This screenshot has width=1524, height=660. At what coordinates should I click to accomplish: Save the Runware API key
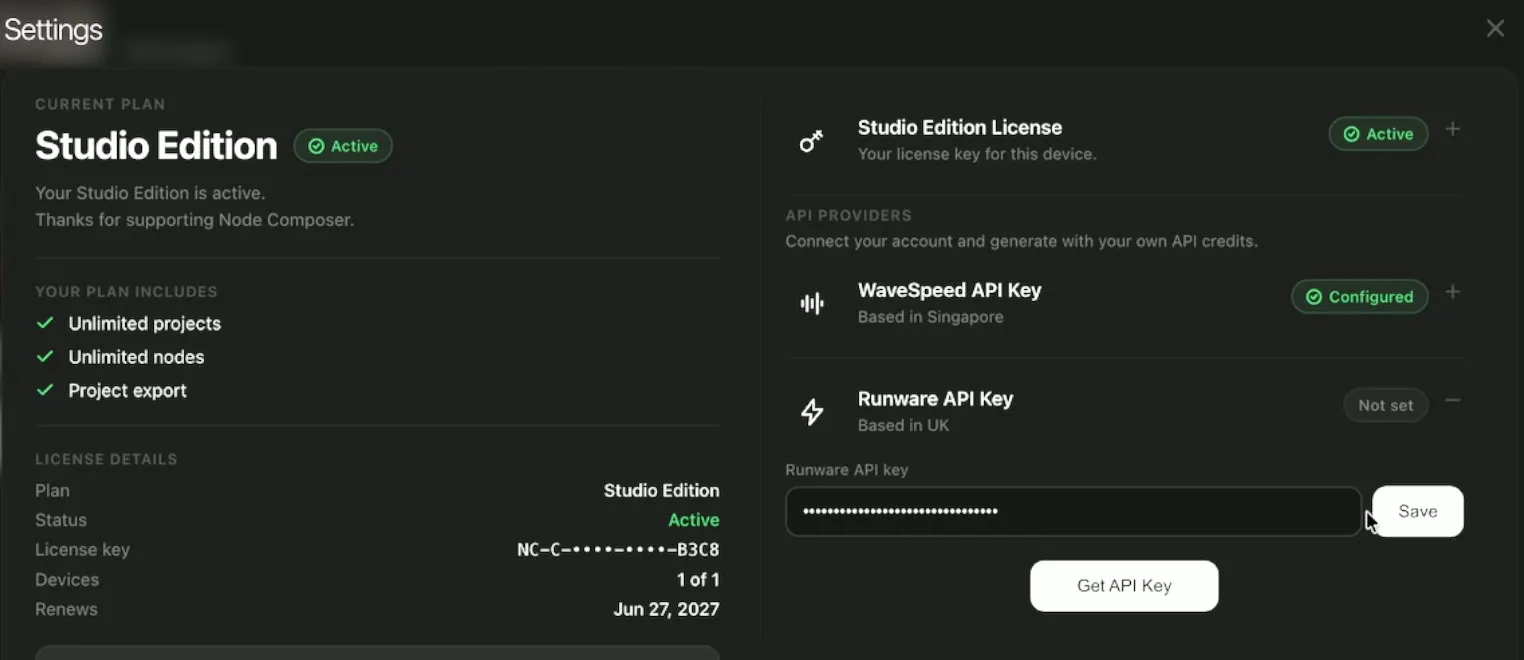pyautogui.click(x=1418, y=511)
